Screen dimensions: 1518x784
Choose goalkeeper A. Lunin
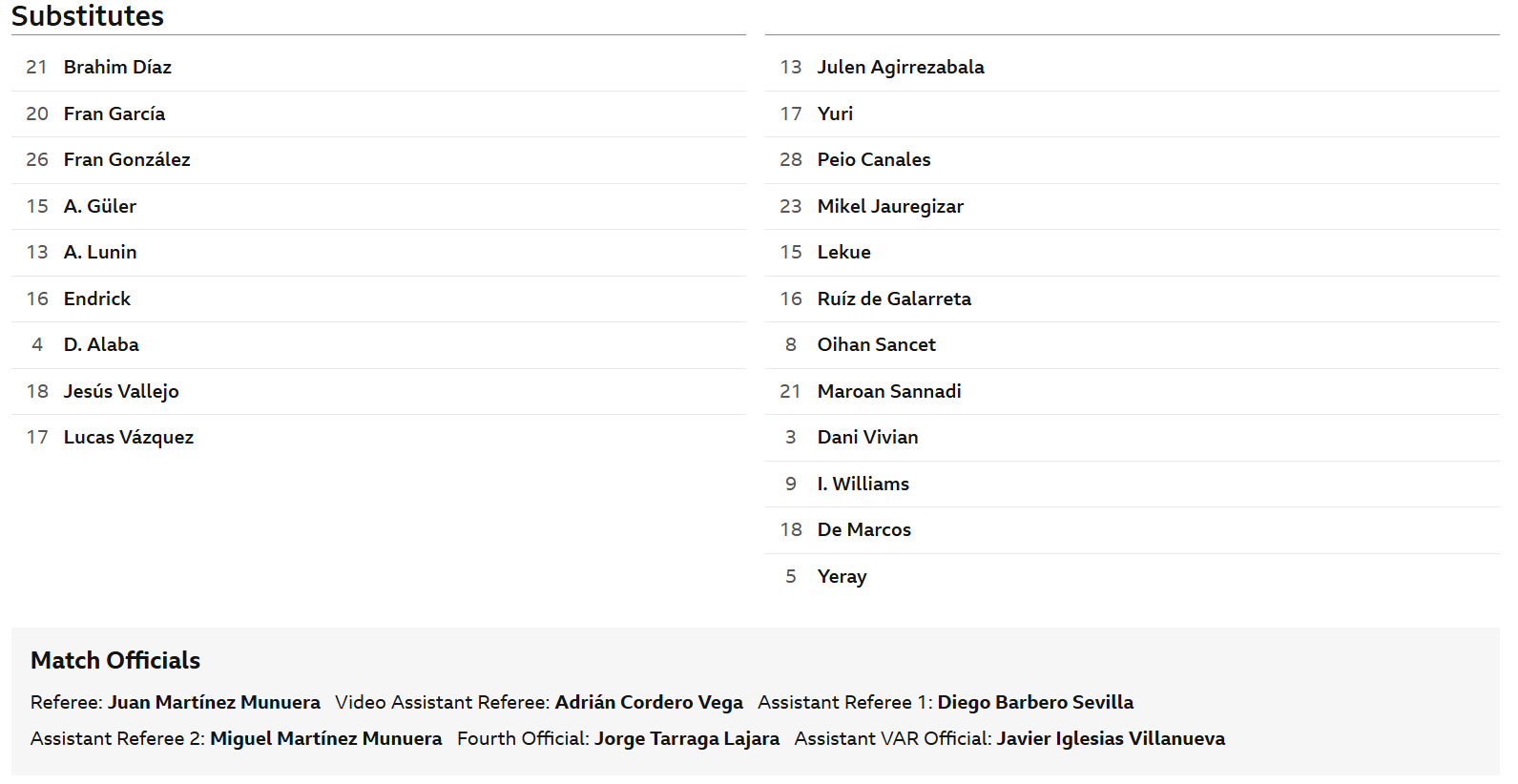pos(378,253)
